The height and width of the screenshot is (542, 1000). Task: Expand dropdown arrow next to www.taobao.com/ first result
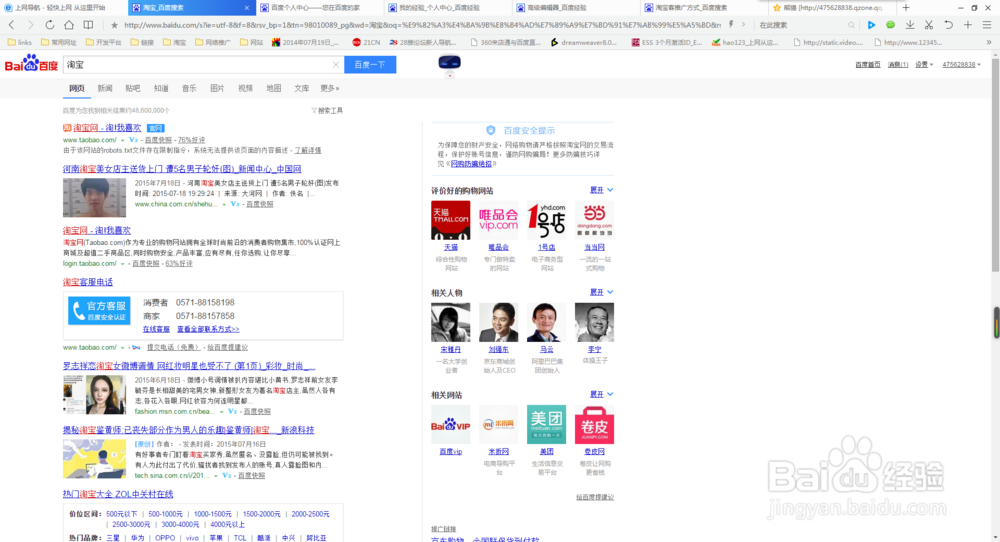(122, 140)
